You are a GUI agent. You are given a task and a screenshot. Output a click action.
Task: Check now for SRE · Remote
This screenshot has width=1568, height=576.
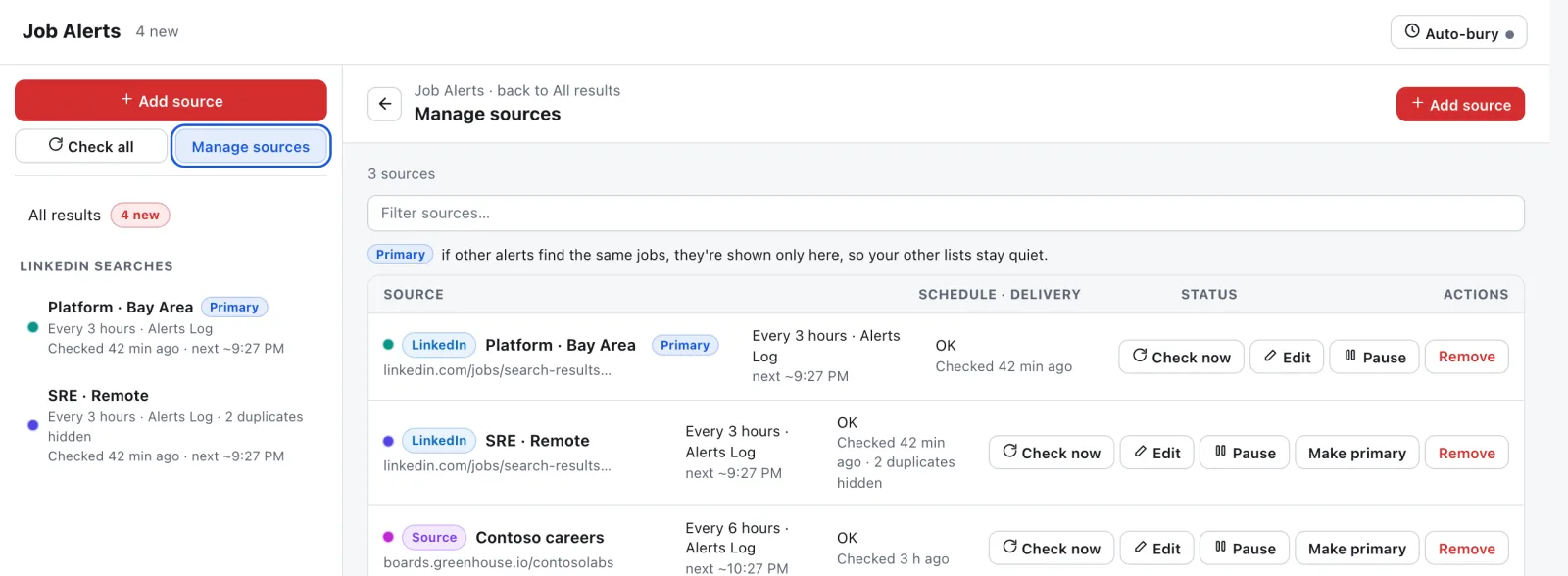[1052, 453]
